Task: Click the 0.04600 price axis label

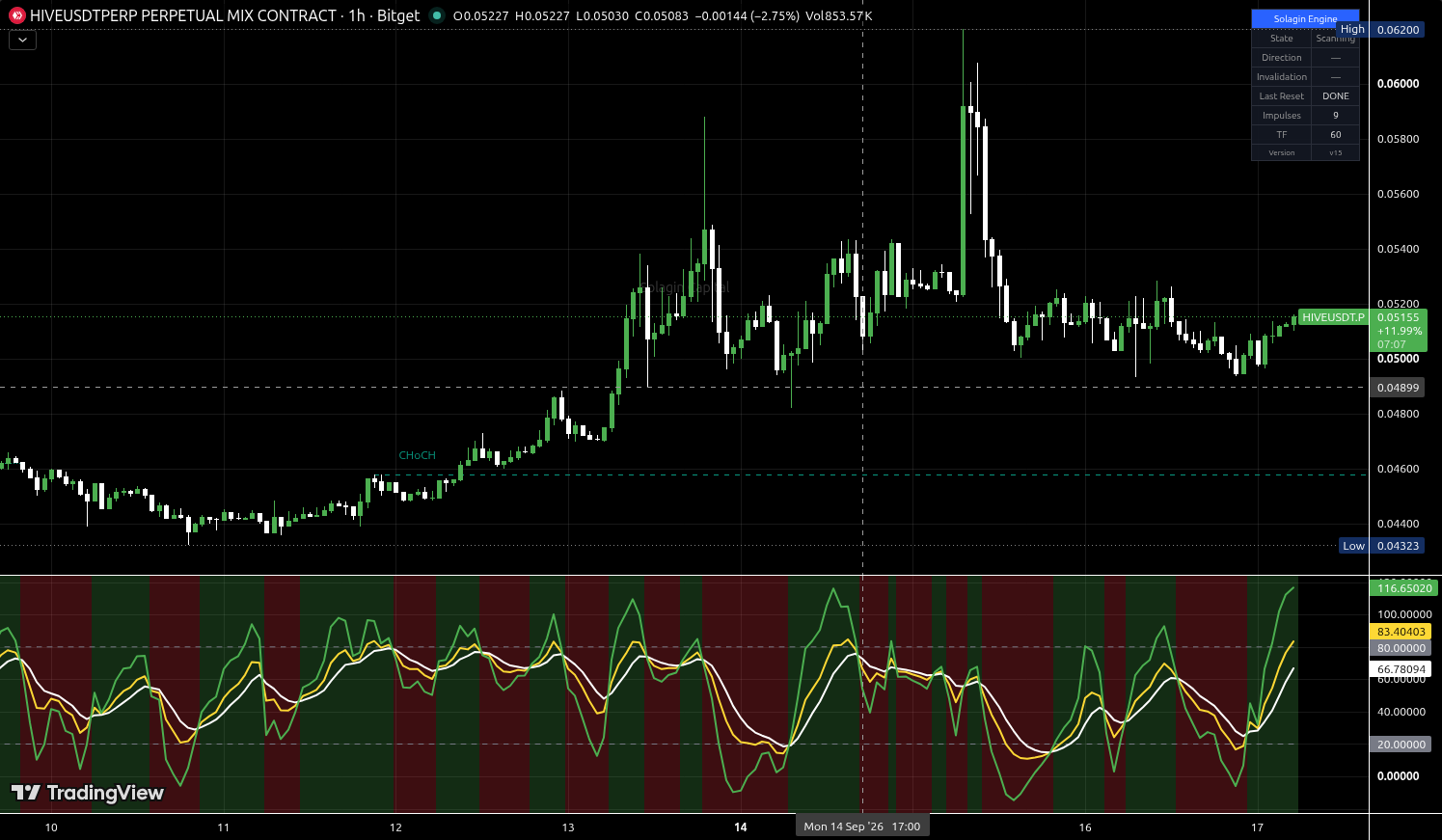Action: [x=1398, y=469]
